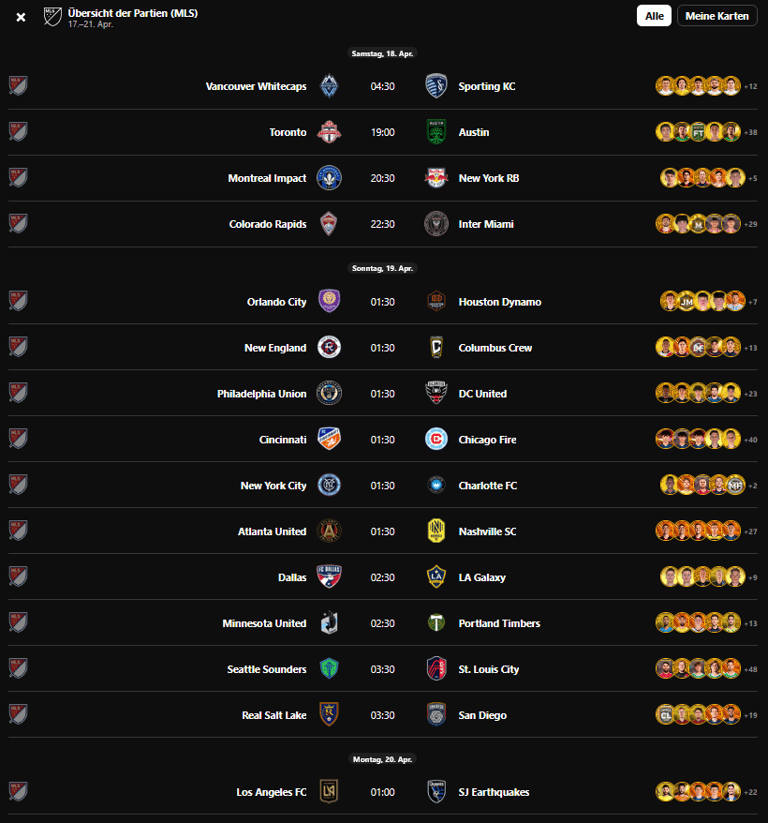
Task: Click the Portland Timbers logo
Action: [x=435, y=623]
